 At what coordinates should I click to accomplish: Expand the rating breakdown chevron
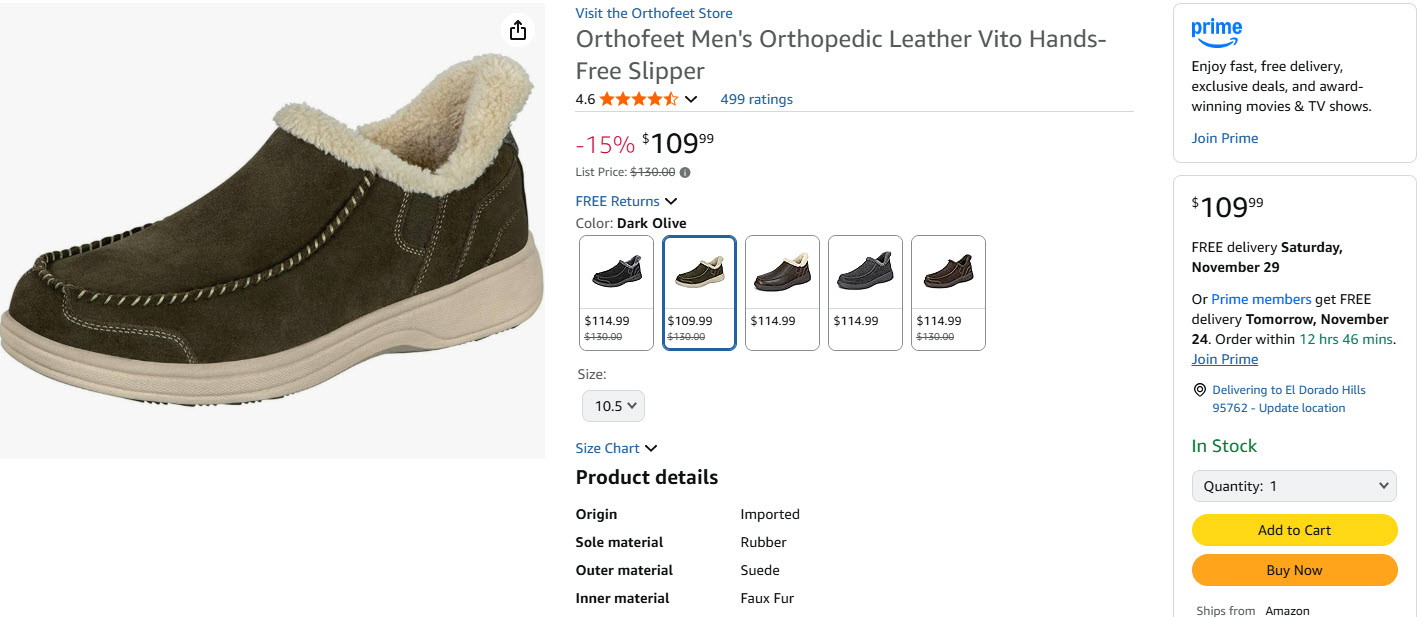pyautogui.click(x=691, y=99)
